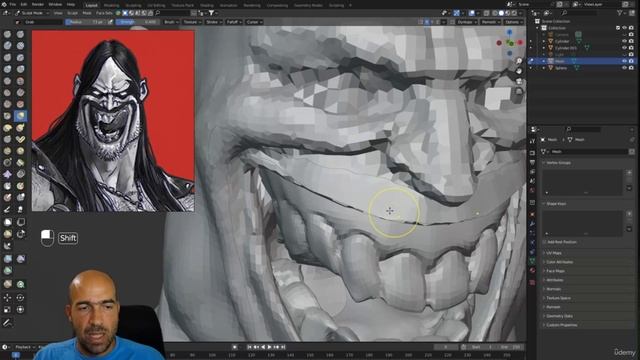This screenshot has height=360, width=640.
Task: Select the Pinch brush tool
Action: pos(7,116)
